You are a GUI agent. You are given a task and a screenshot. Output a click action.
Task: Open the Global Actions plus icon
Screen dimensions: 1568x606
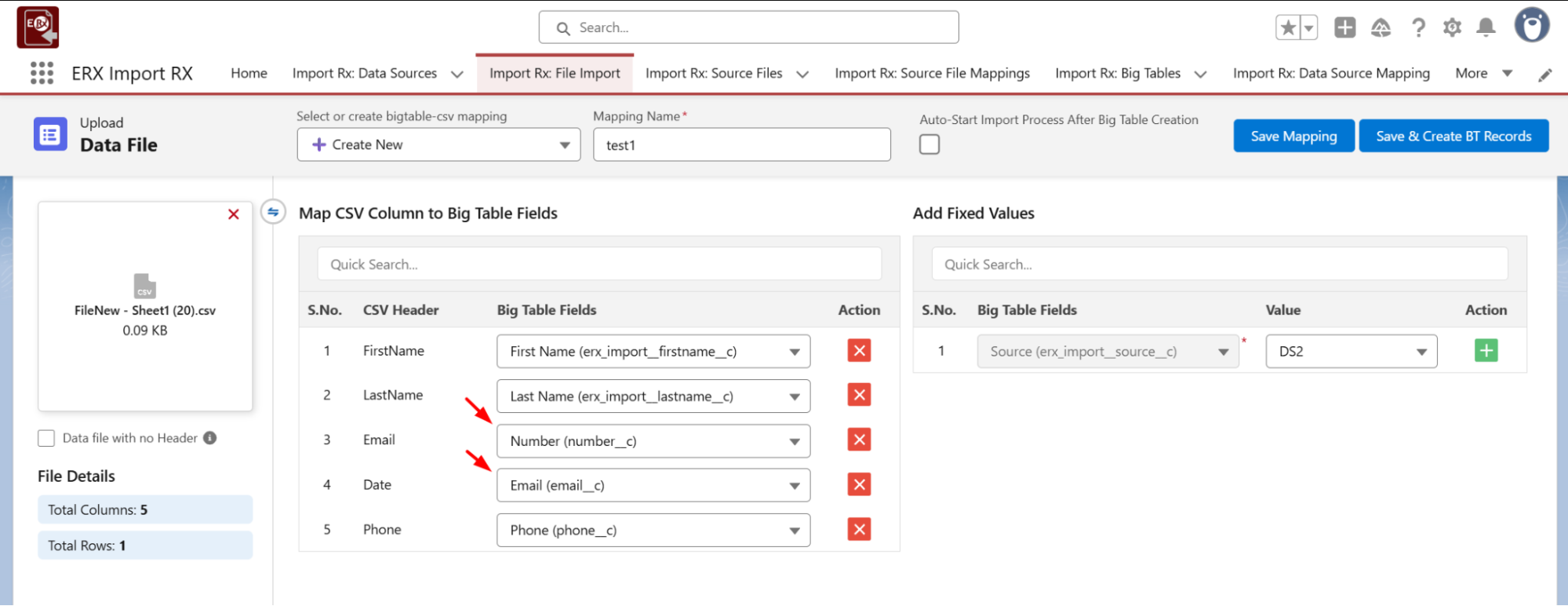pyautogui.click(x=1344, y=28)
